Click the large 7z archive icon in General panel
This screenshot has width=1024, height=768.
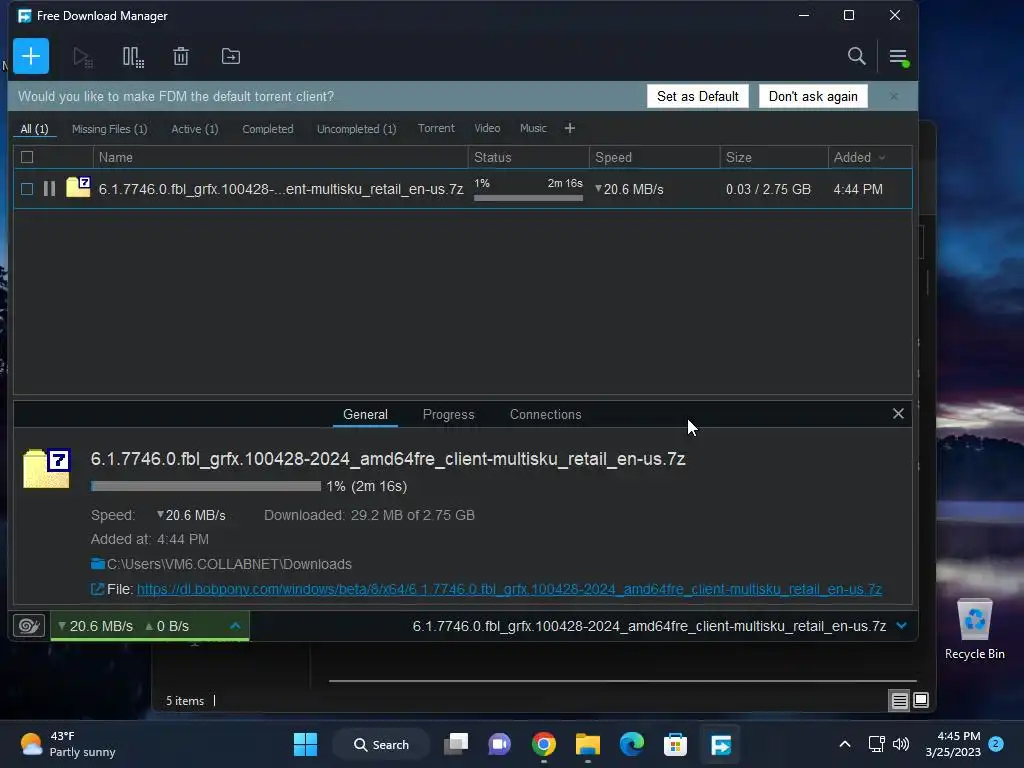46,468
